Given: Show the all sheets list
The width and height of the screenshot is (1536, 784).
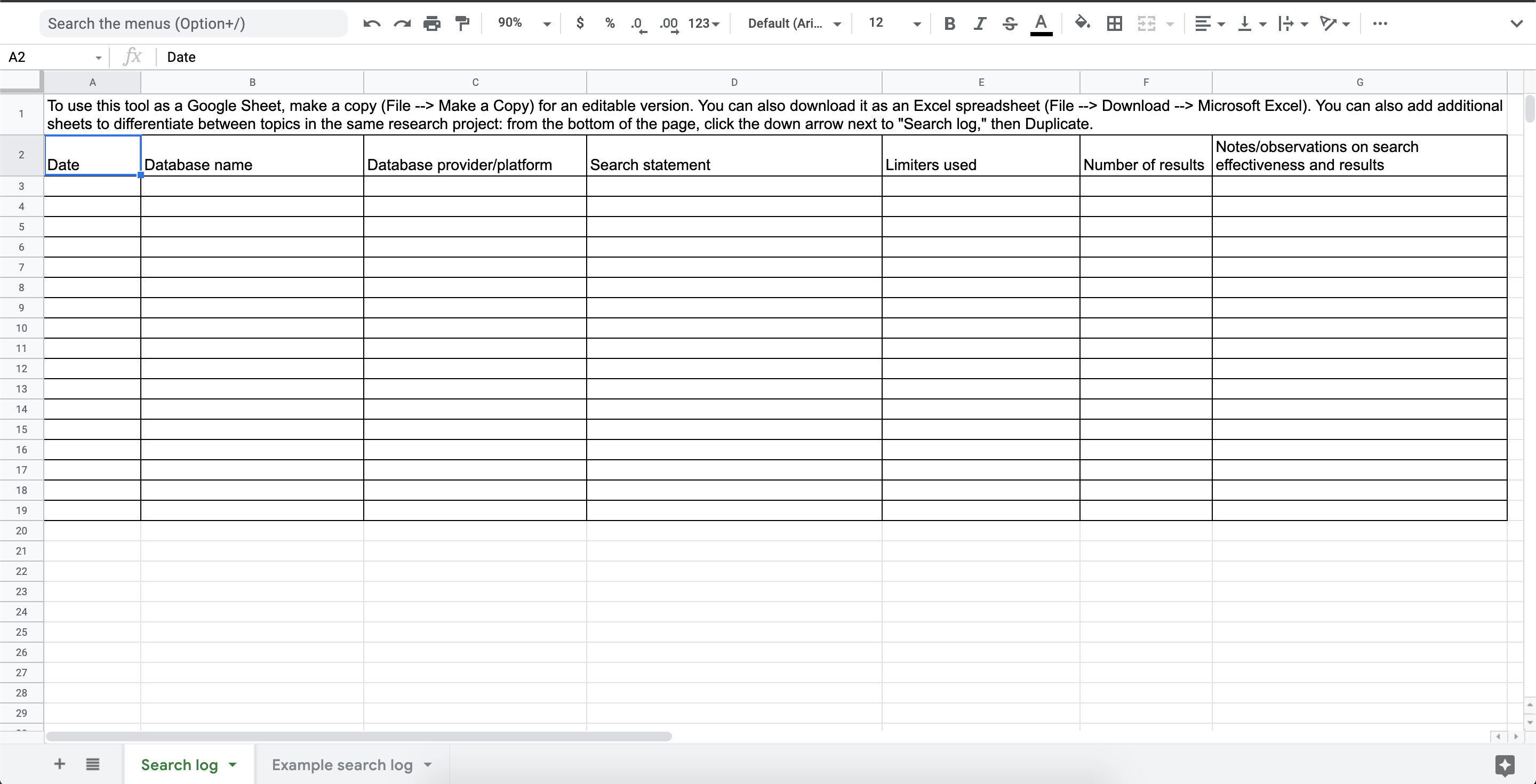Looking at the screenshot, I should pos(92,764).
